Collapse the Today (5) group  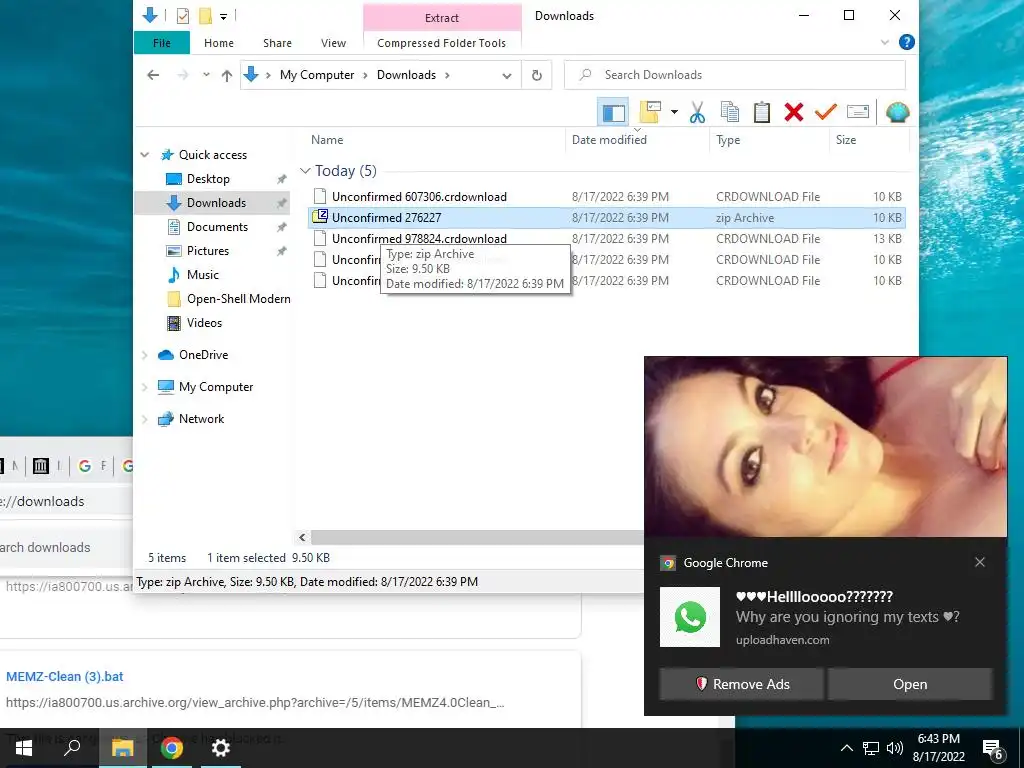coord(304,170)
